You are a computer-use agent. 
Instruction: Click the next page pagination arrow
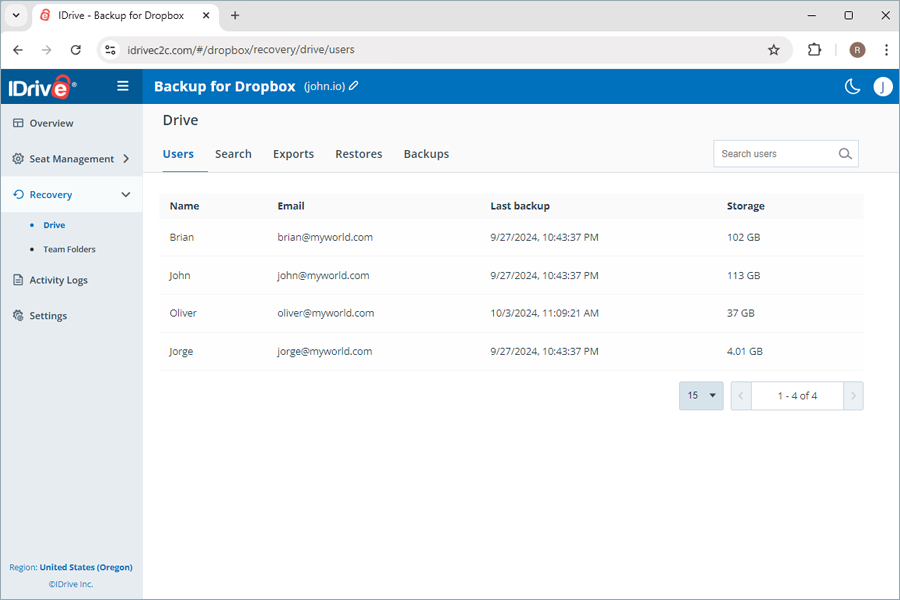point(854,395)
